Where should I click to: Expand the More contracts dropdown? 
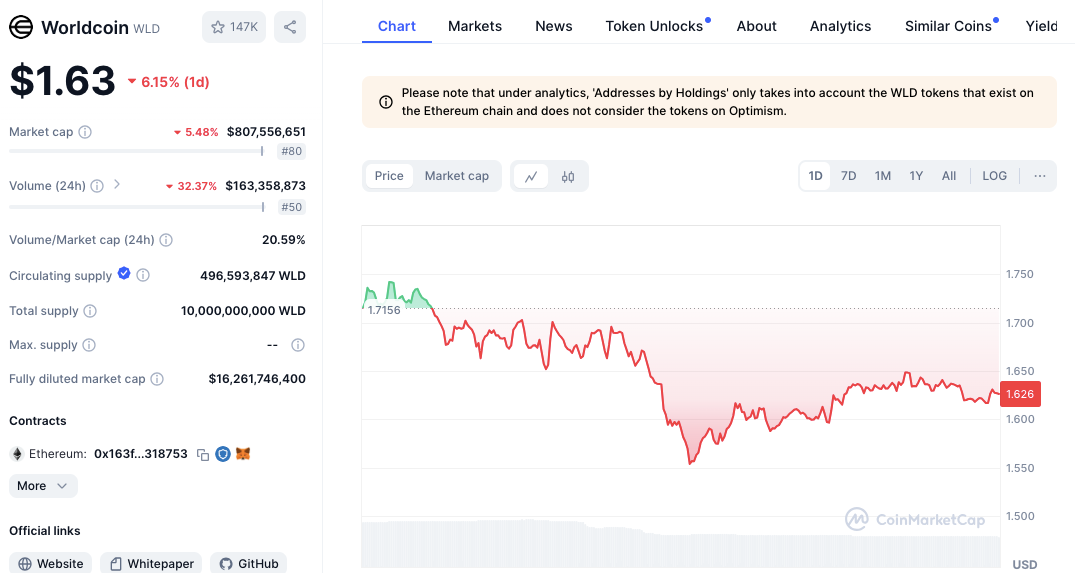tap(43, 486)
